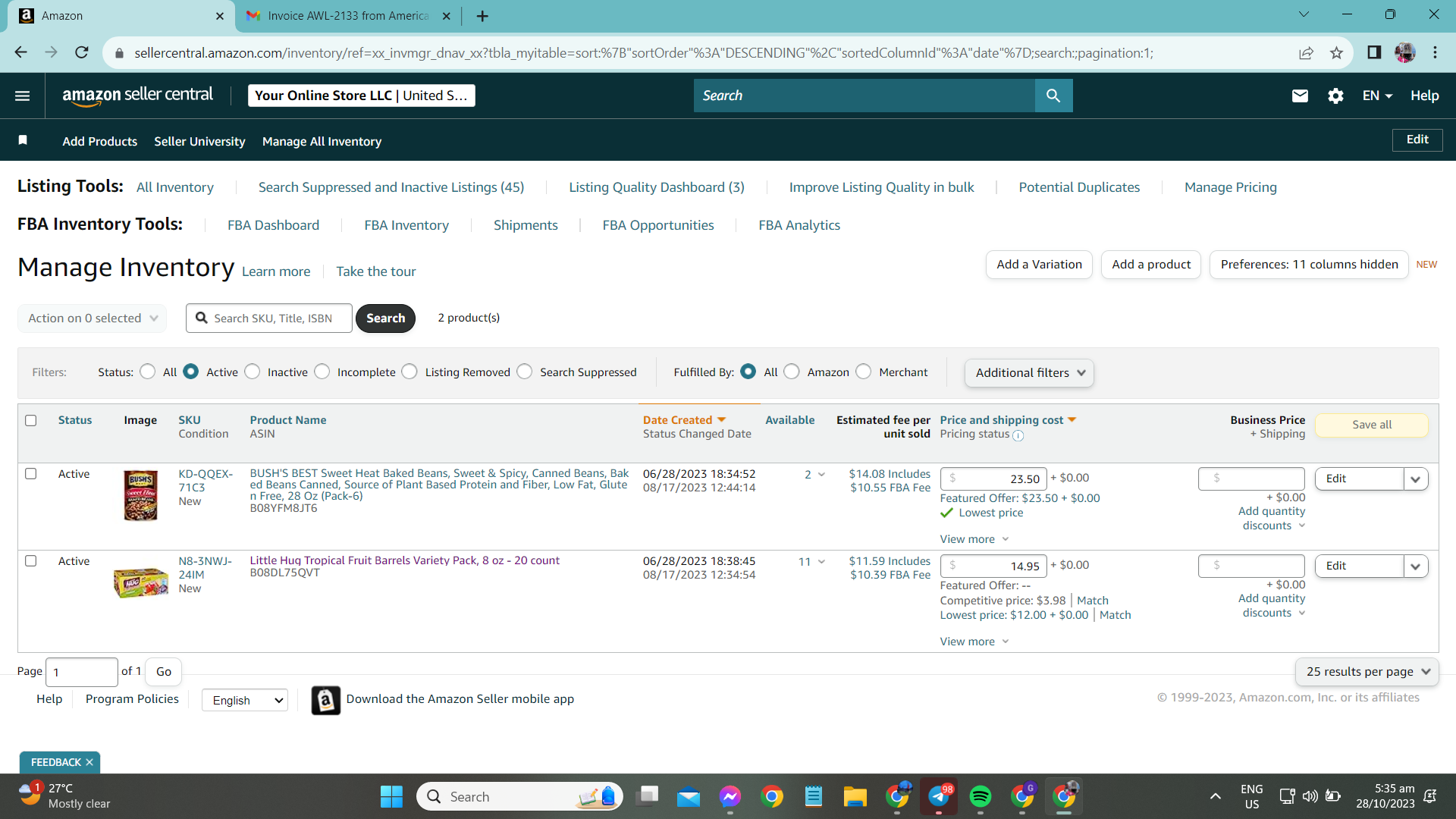Select the Active status radio button
The image size is (1456, 819).
point(191,372)
